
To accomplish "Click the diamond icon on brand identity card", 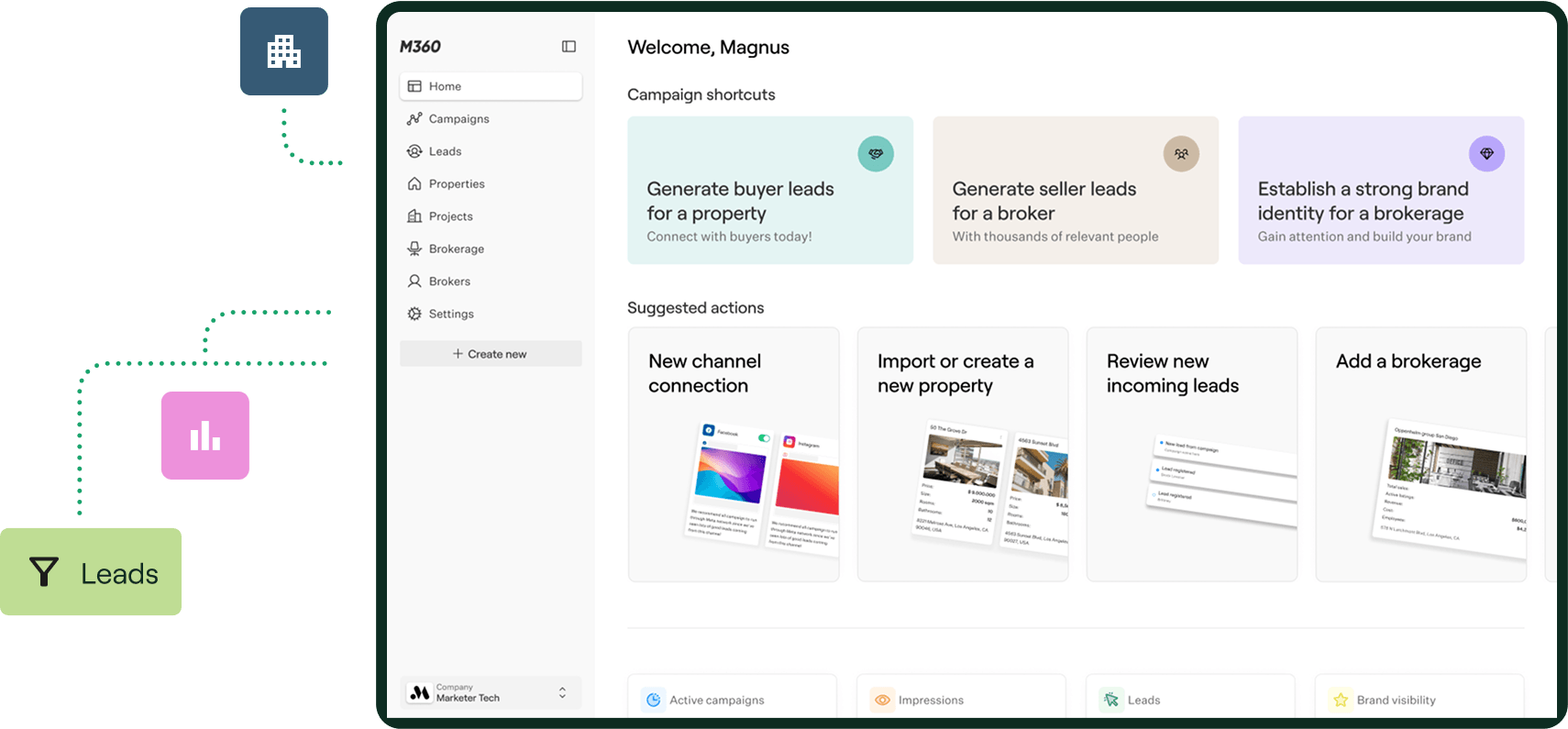I will tap(1486, 154).
